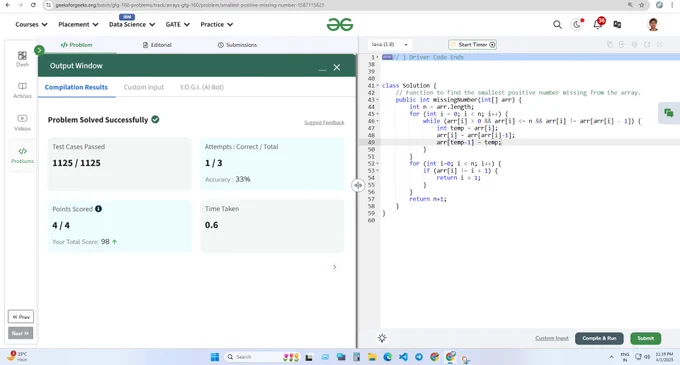
Task: Switch to the Problem tab
Action: [x=76, y=45]
